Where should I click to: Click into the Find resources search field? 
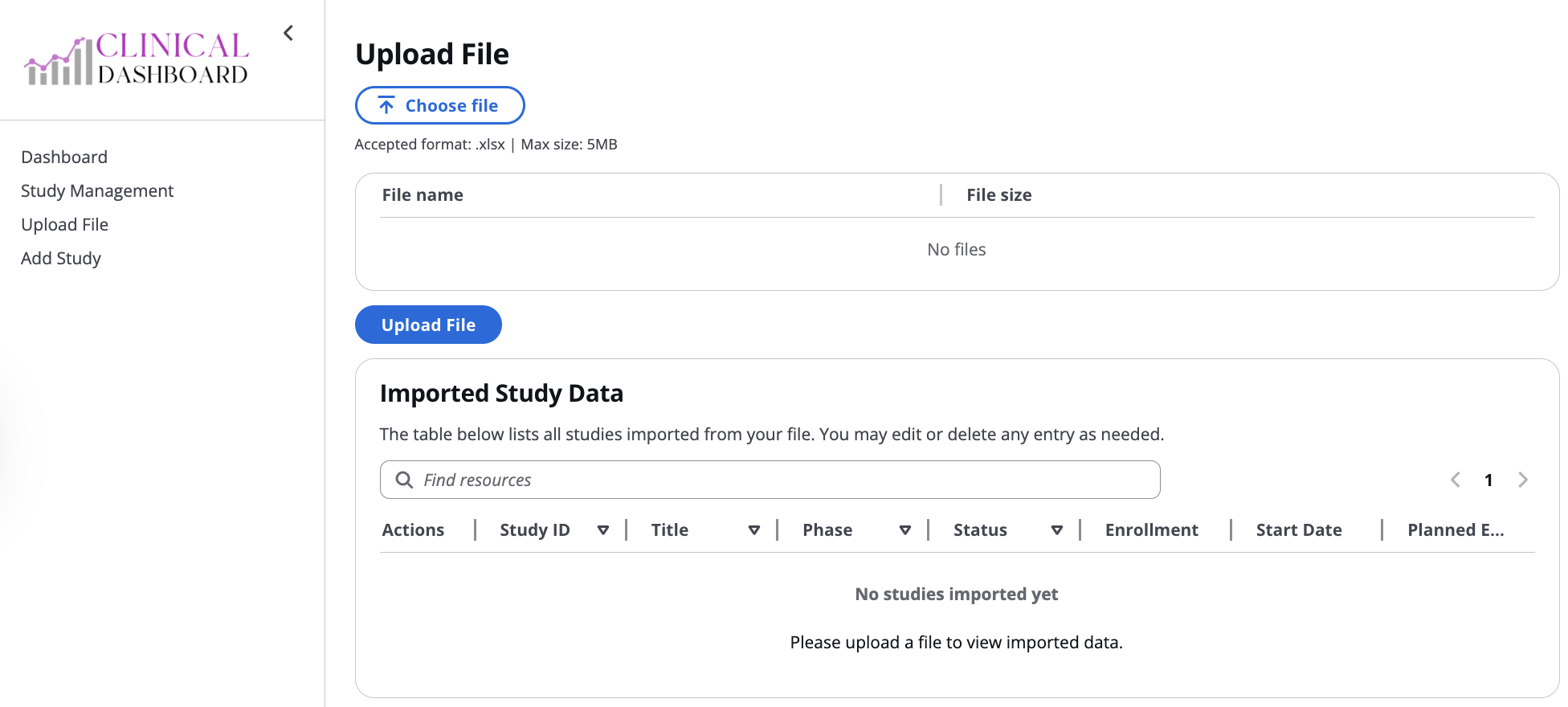click(x=770, y=480)
